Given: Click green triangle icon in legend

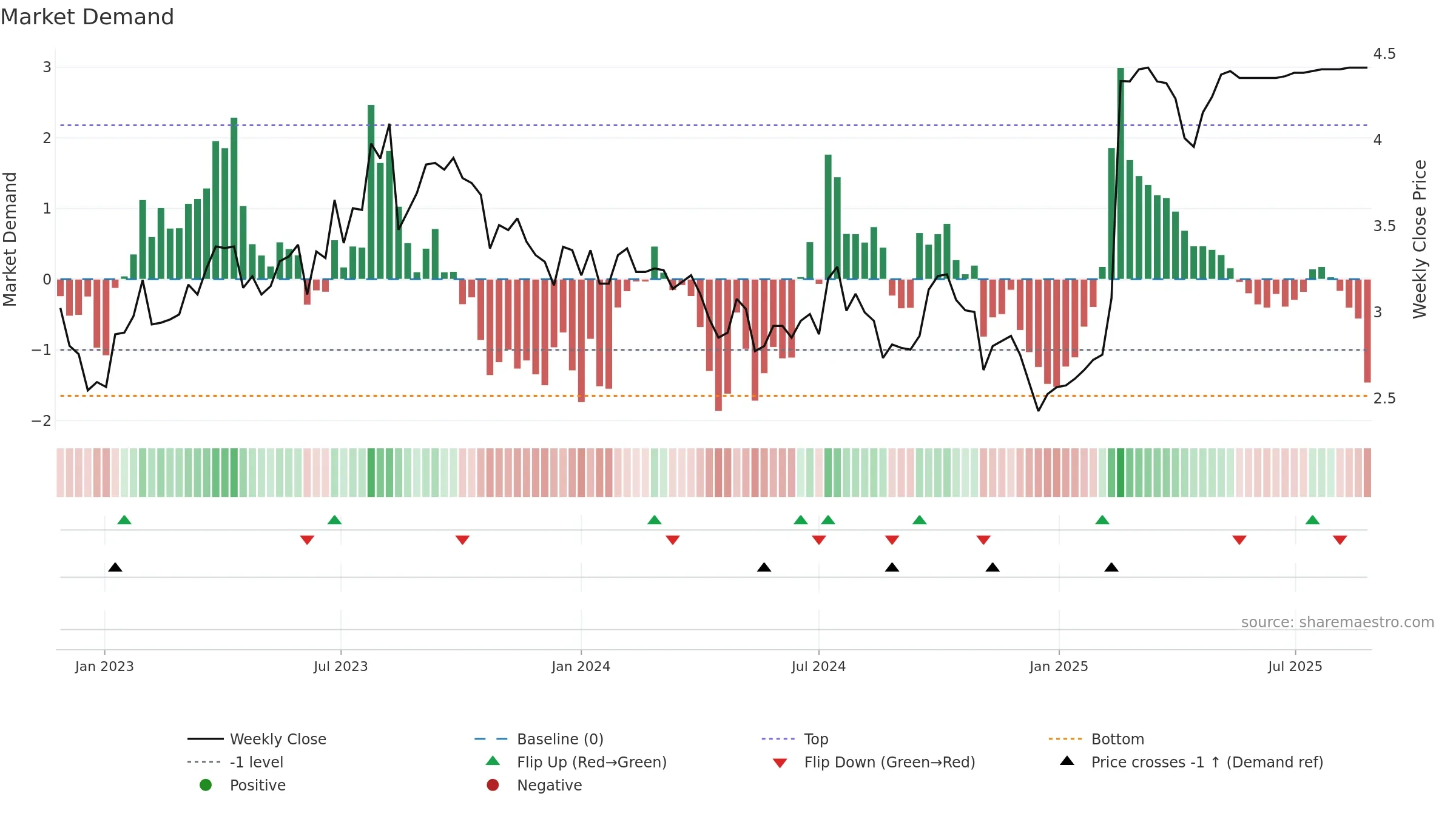Looking at the screenshot, I should pos(493,761).
